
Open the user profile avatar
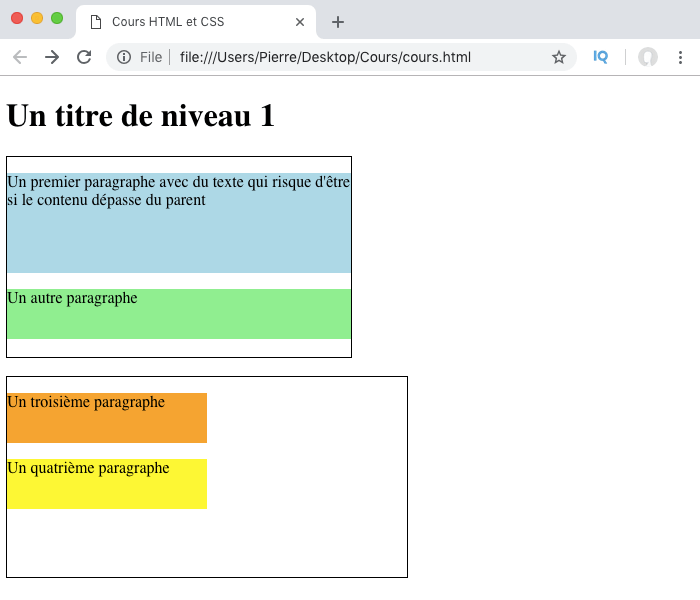[x=647, y=57]
